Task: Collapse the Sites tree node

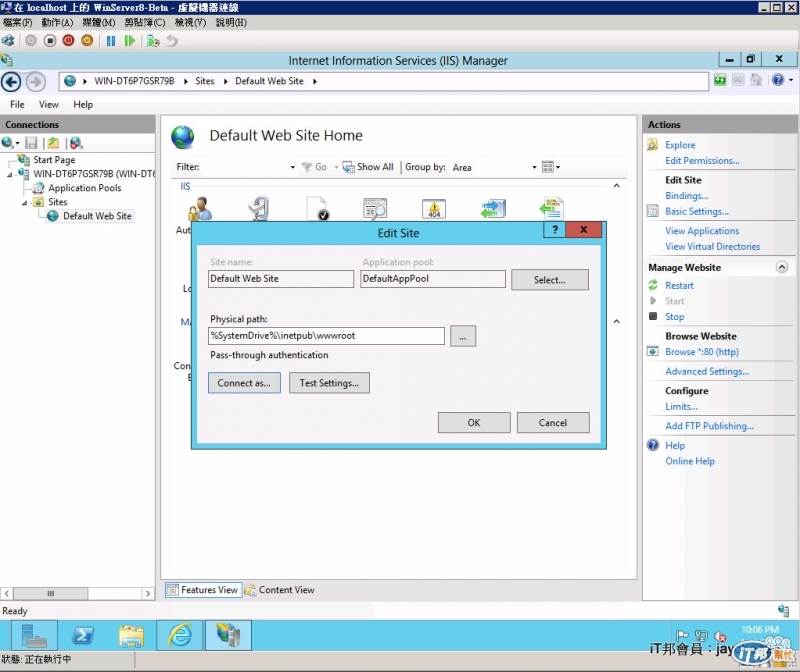Action: [24, 203]
